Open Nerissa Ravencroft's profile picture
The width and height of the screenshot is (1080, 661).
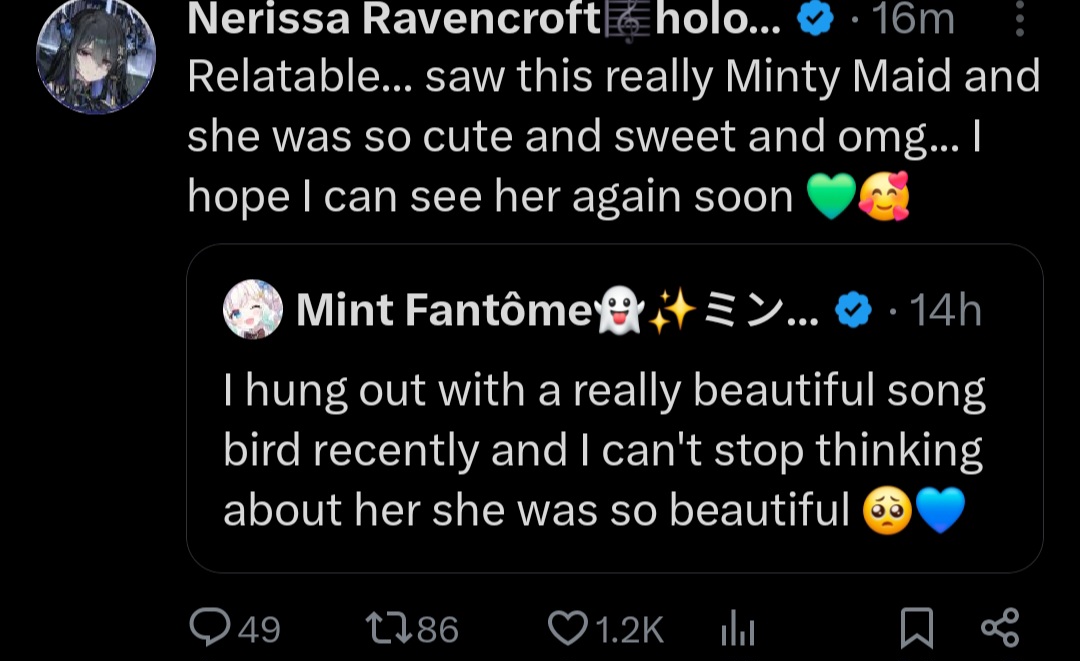click(x=96, y=55)
